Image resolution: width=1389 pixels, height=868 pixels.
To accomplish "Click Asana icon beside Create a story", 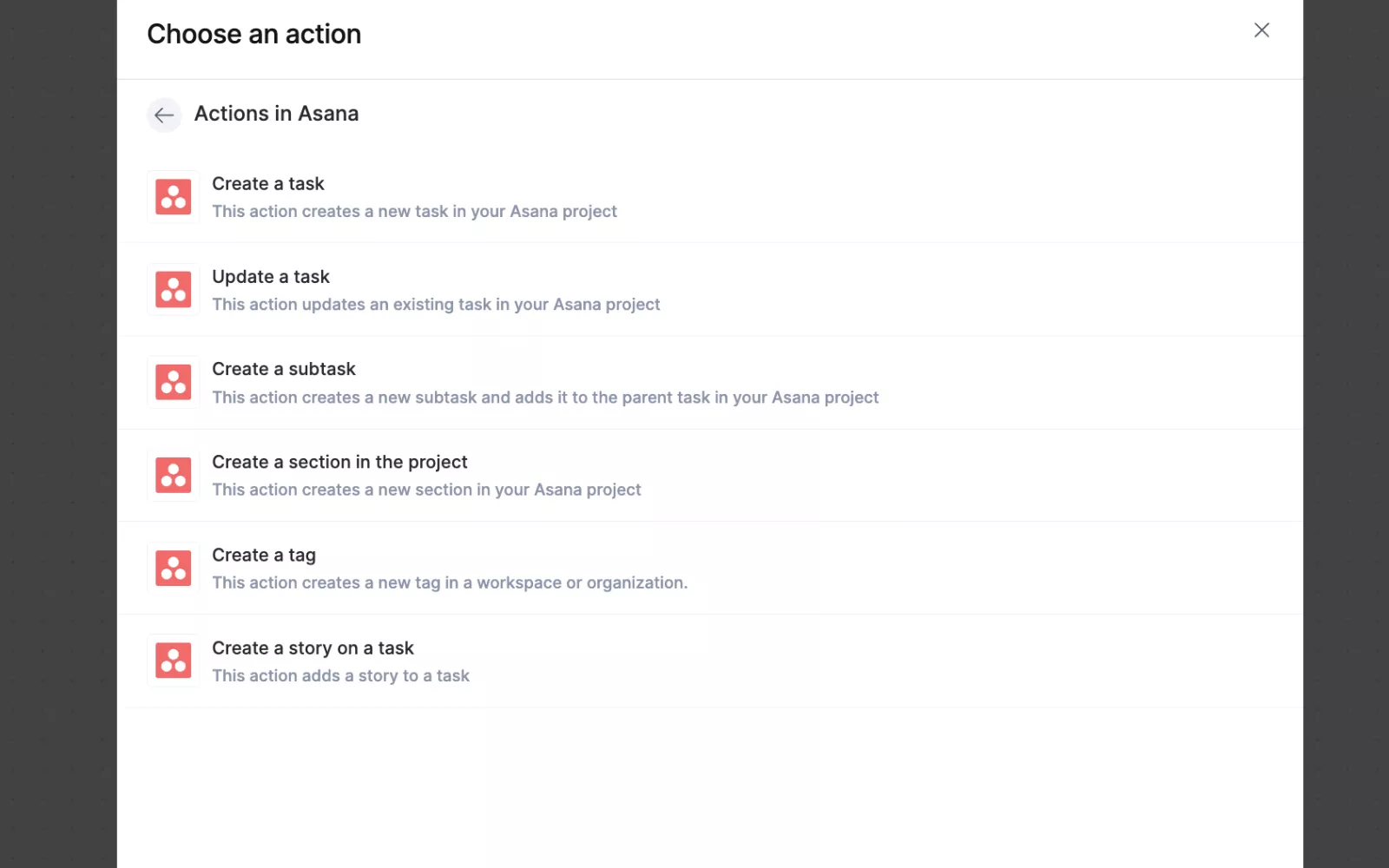I will [174, 661].
